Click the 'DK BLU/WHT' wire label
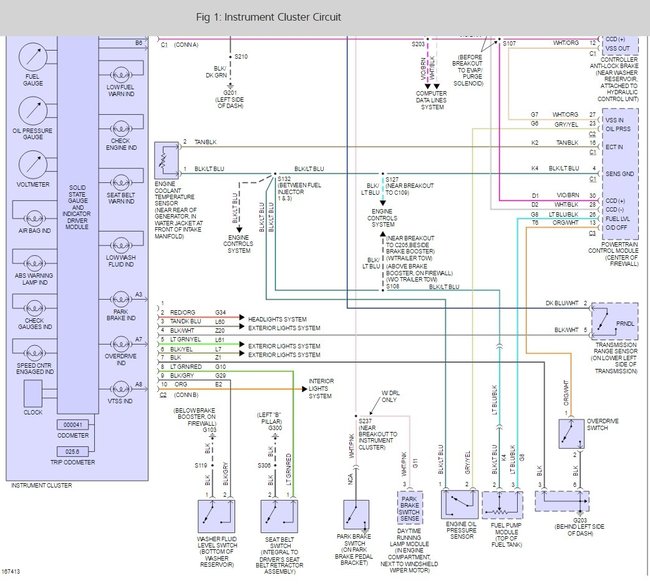650x588 pixels. tap(562, 303)
